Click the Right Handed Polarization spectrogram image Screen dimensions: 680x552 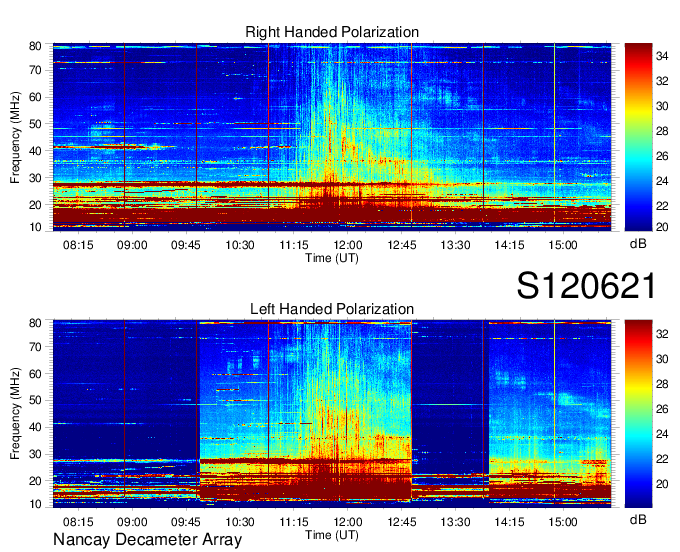(332, 137)
